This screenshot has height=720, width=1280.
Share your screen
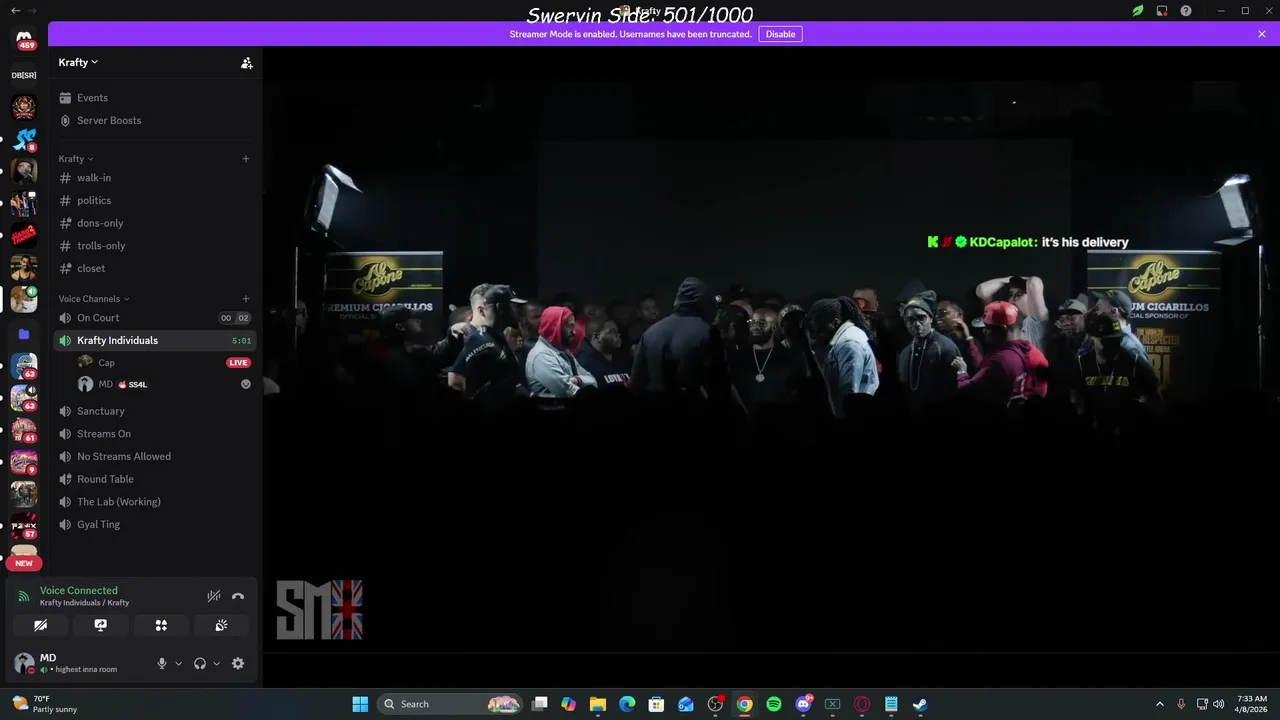click(101, 625)
